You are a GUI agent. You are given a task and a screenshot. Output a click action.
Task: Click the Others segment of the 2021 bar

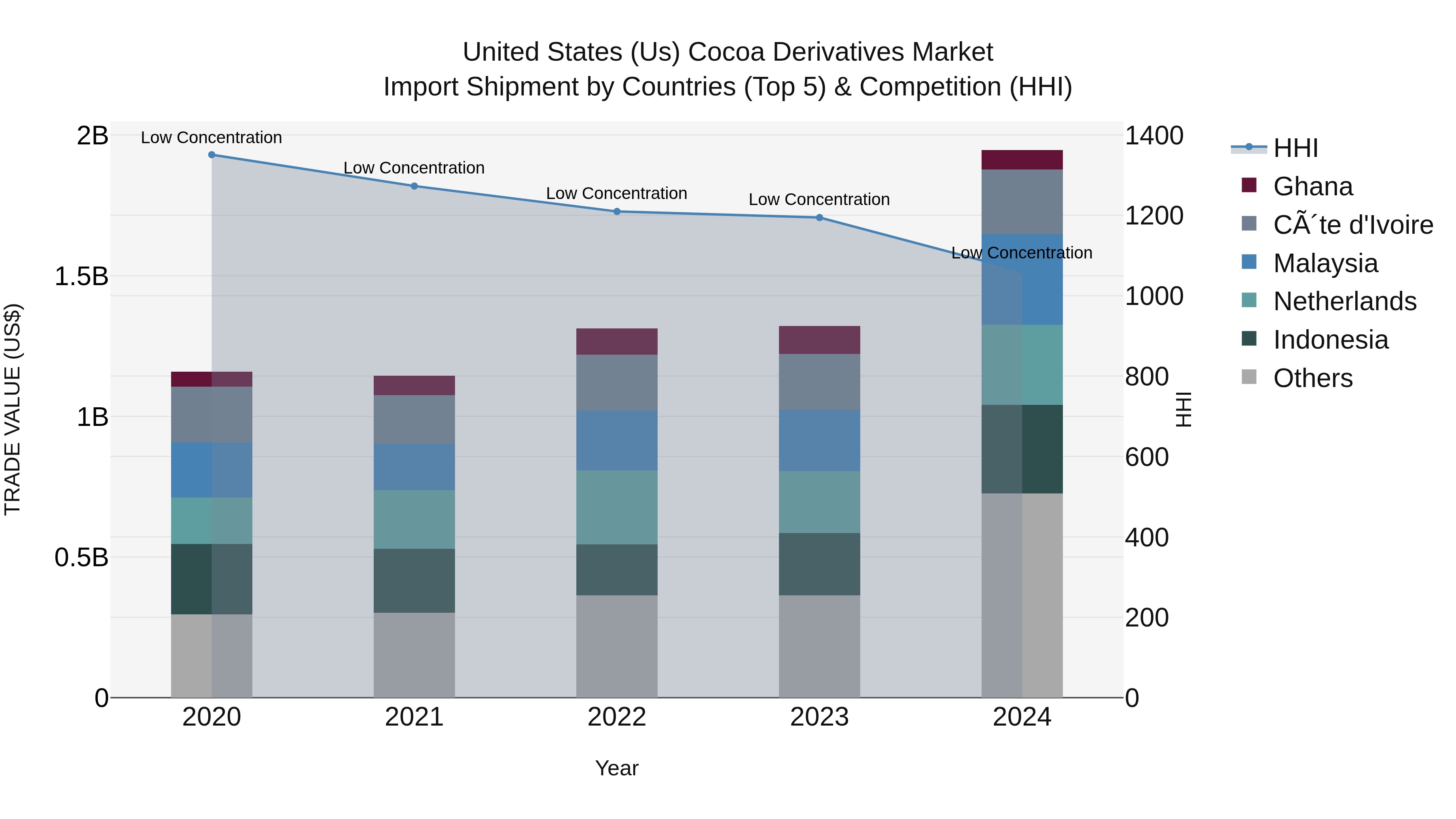coord(414,656)
